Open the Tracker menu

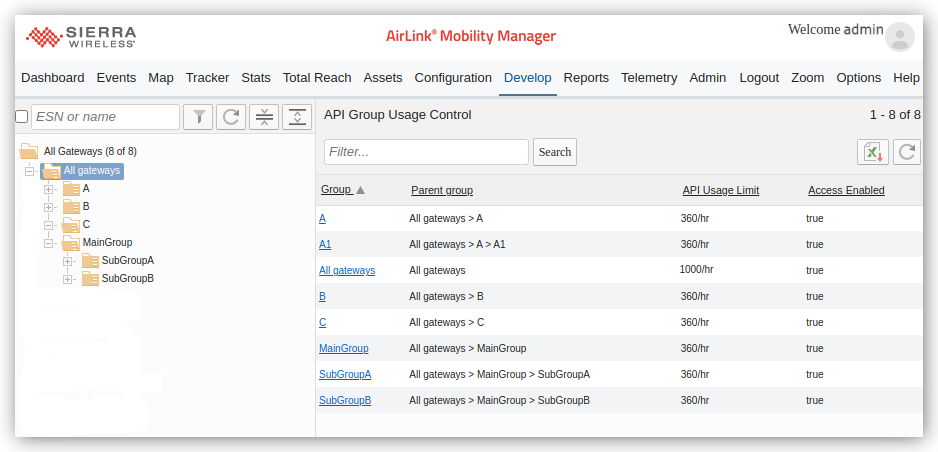pyautogui.click(x=208, y=78)
